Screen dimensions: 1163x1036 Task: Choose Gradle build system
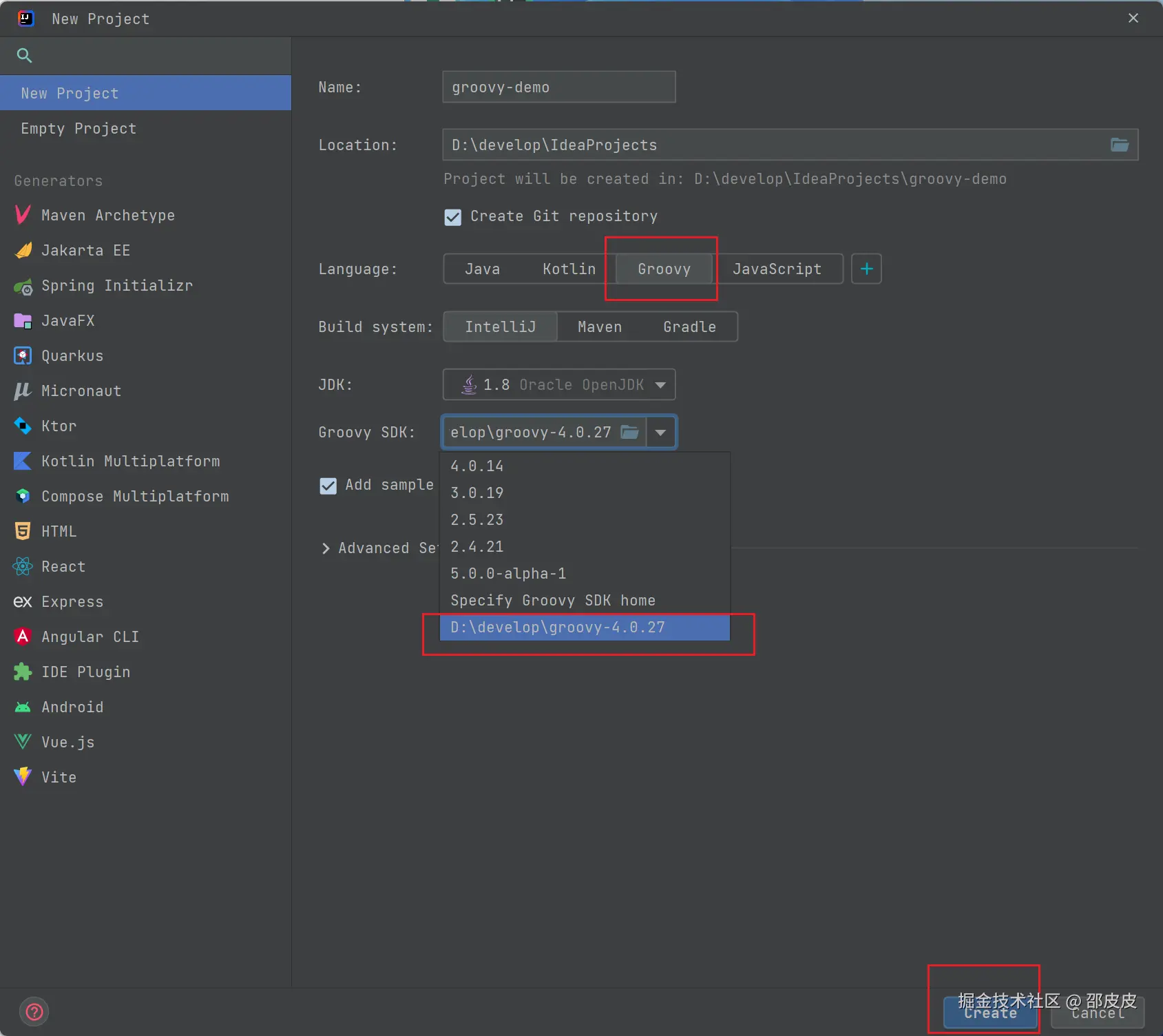tap(690, 327)
